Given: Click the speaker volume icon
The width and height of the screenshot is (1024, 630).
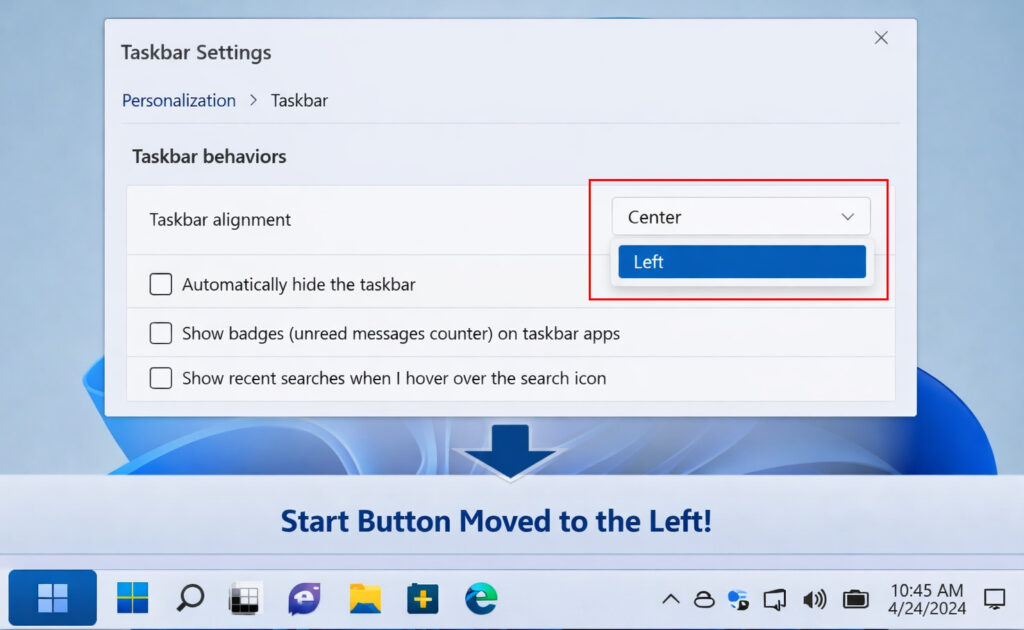Looking at the screenshot, I should point(814,599).
